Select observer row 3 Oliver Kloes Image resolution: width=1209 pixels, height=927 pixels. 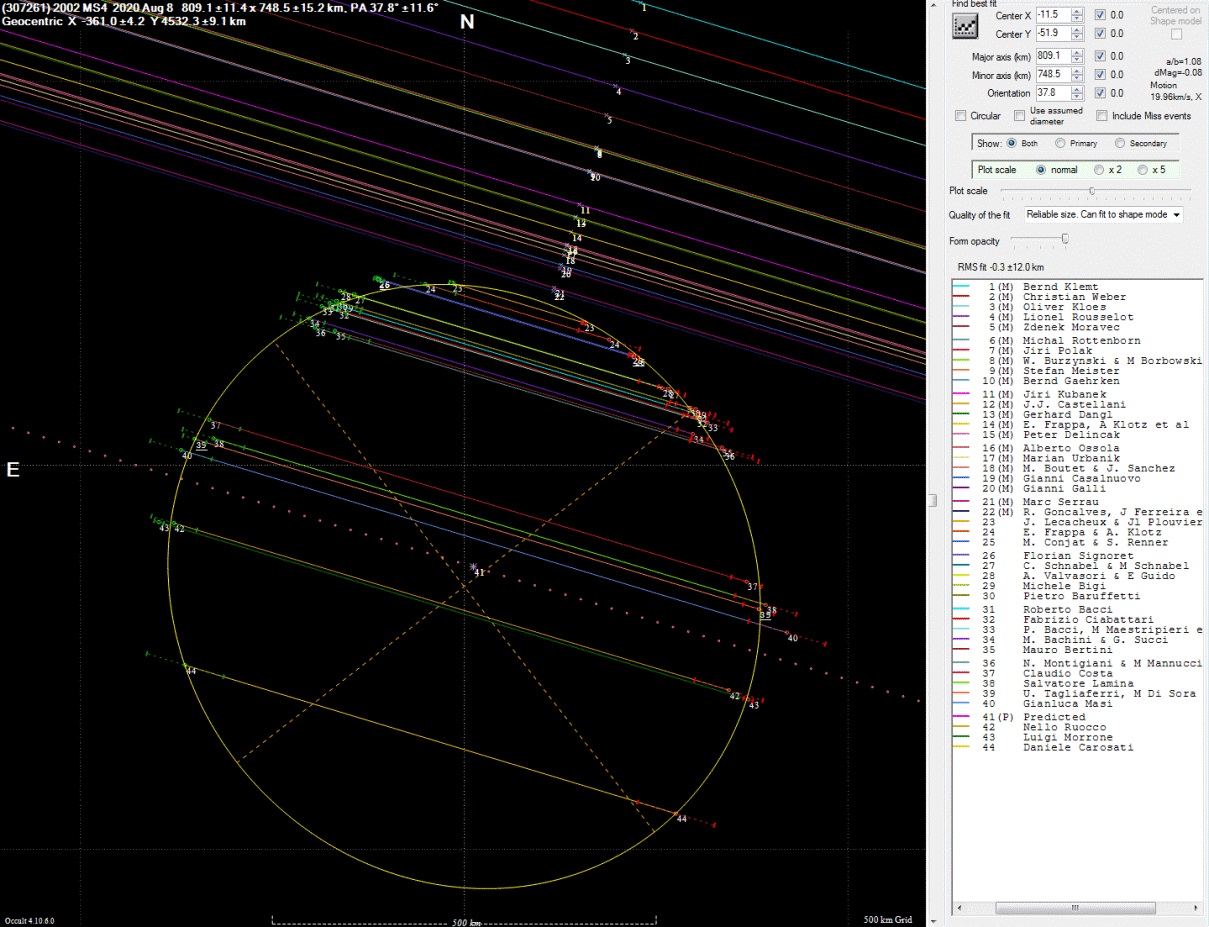click(x=1078, y=307)
